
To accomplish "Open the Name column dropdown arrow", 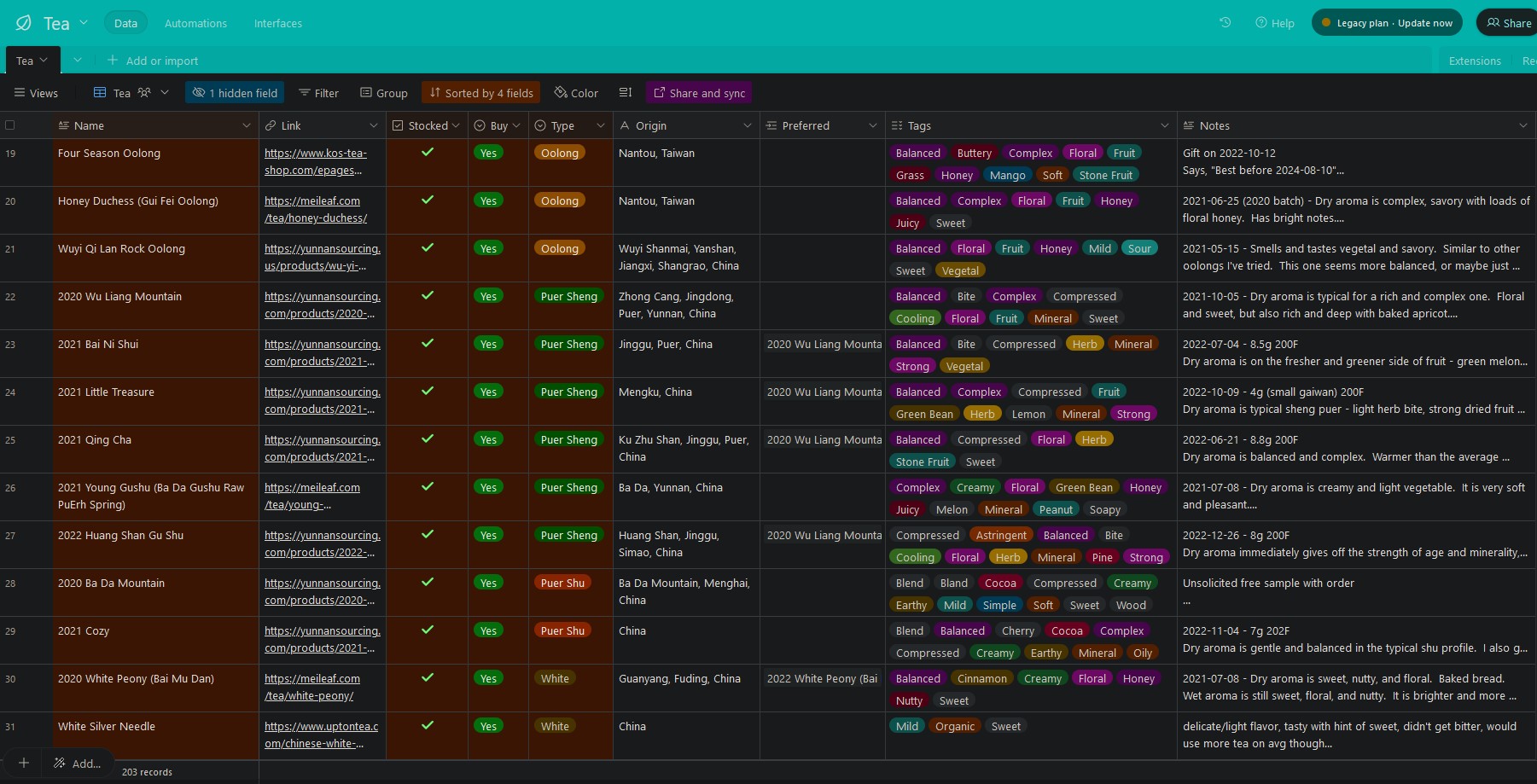I will (247, 125).
